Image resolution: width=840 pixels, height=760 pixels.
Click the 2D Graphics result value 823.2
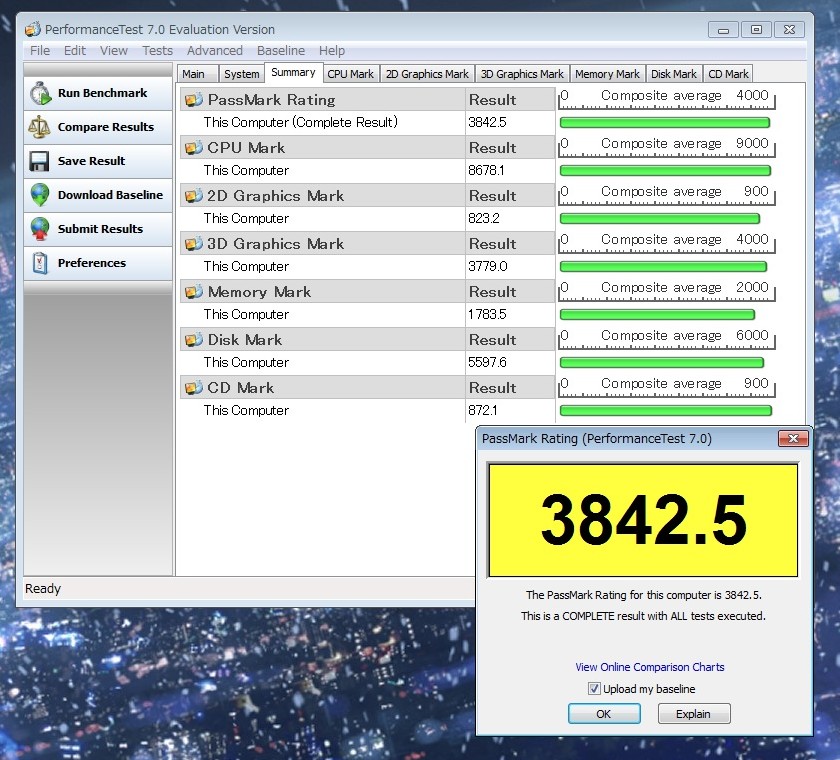(484, 218)
